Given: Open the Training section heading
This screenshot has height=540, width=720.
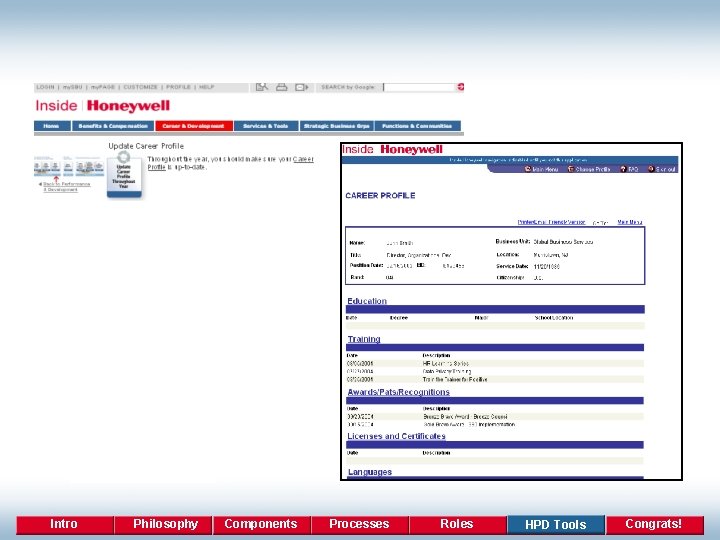Looking at the screenshot, I should pos(364,339).
